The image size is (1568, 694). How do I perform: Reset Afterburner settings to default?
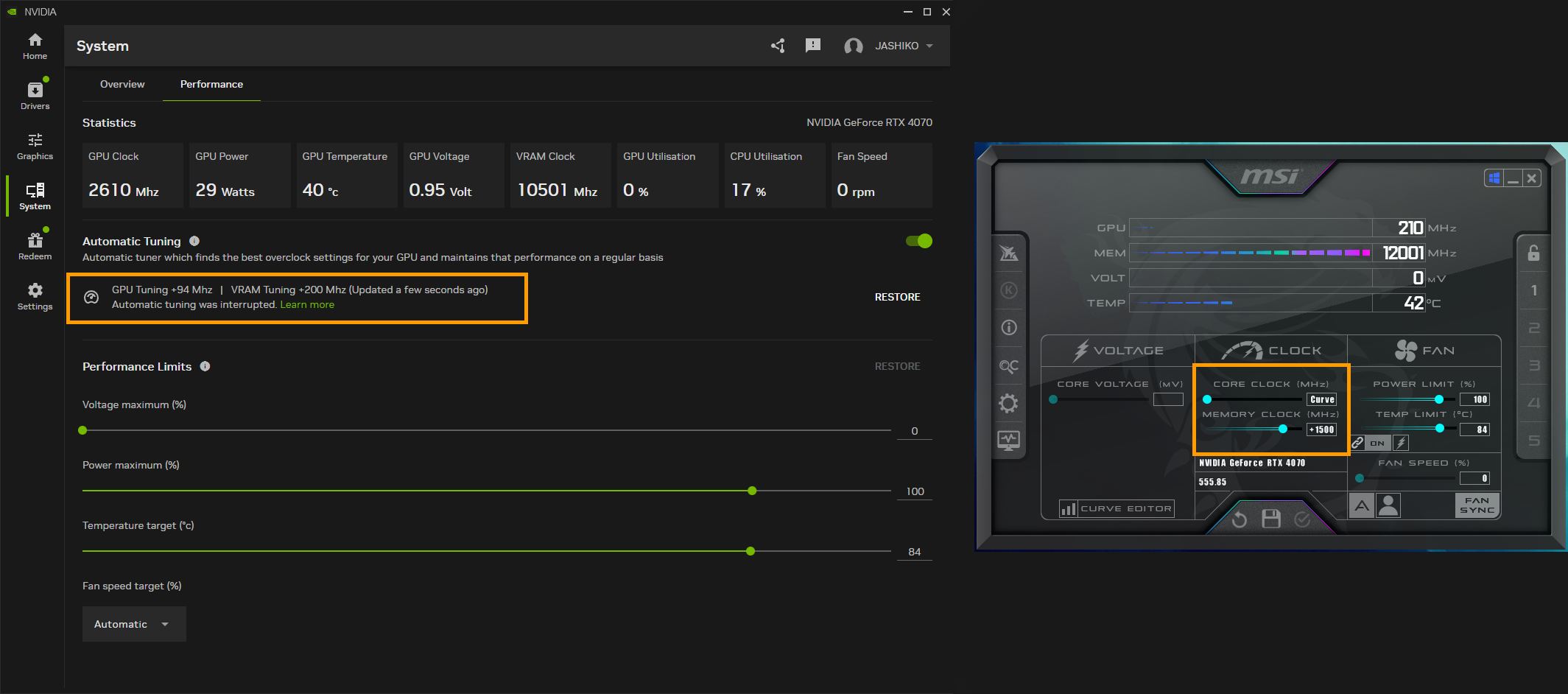[1240, 519]
